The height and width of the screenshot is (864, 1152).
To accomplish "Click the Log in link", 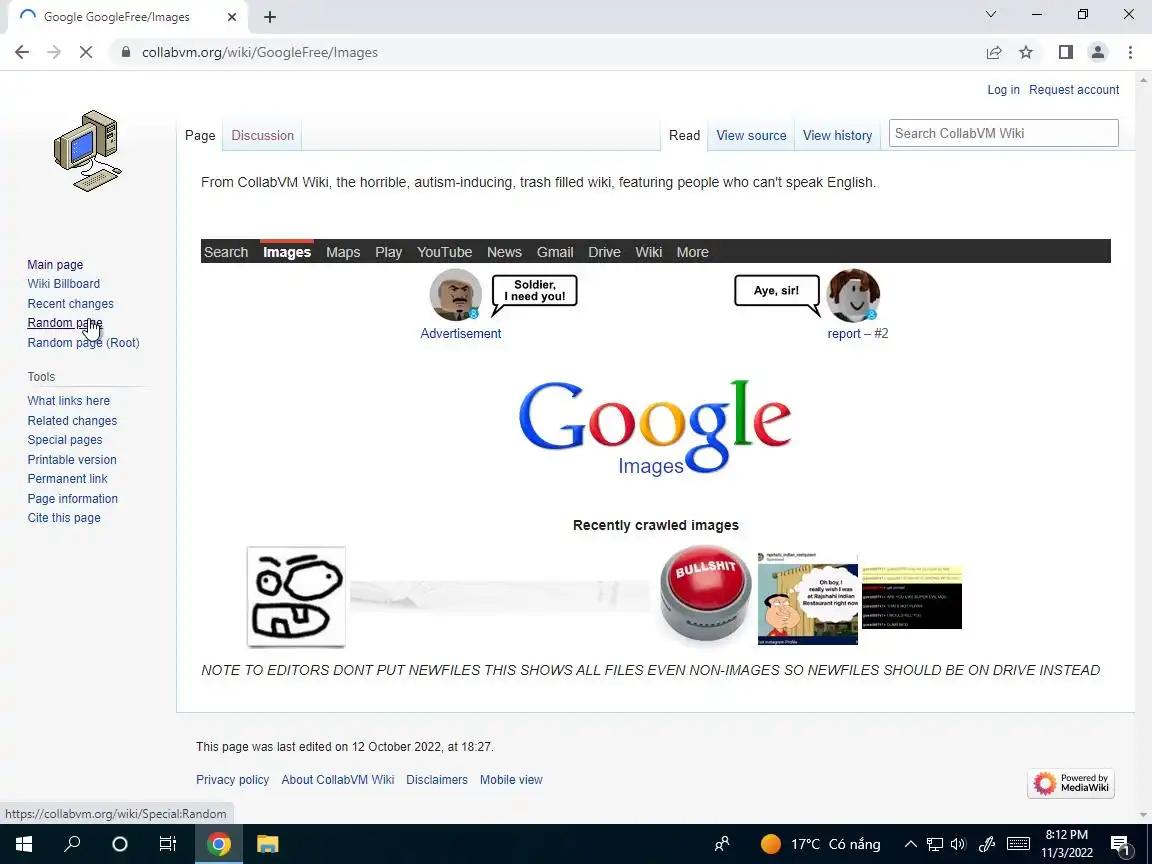I will [x=1003, y=90].
